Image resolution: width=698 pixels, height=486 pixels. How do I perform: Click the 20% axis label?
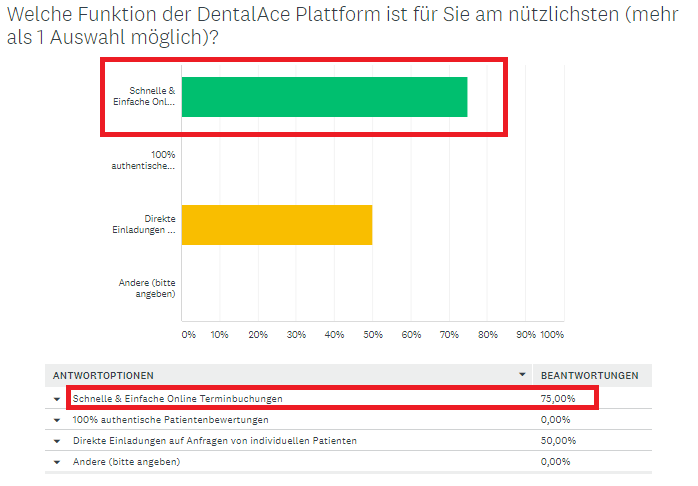point(258,335)
